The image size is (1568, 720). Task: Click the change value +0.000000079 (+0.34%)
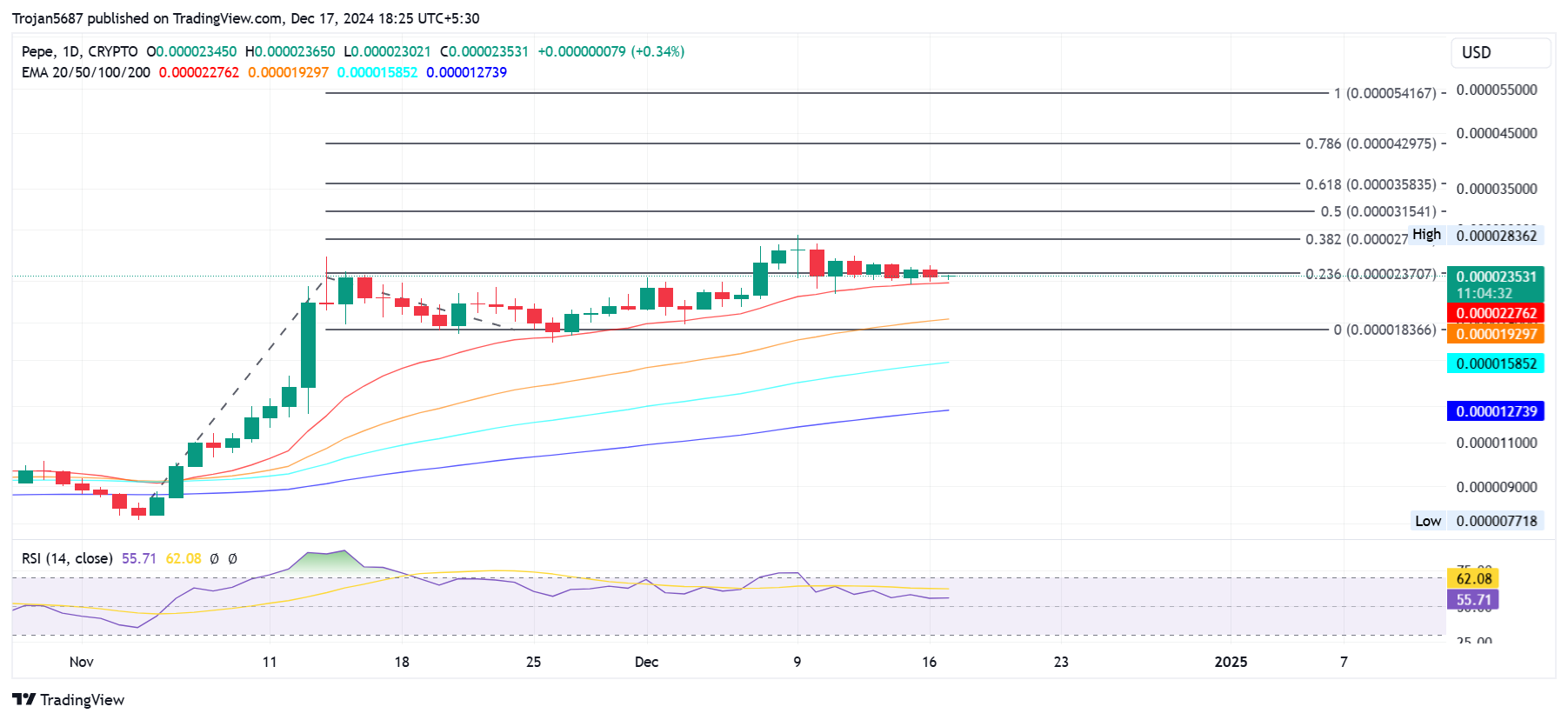pyautogui.click(x=611, y=51)
